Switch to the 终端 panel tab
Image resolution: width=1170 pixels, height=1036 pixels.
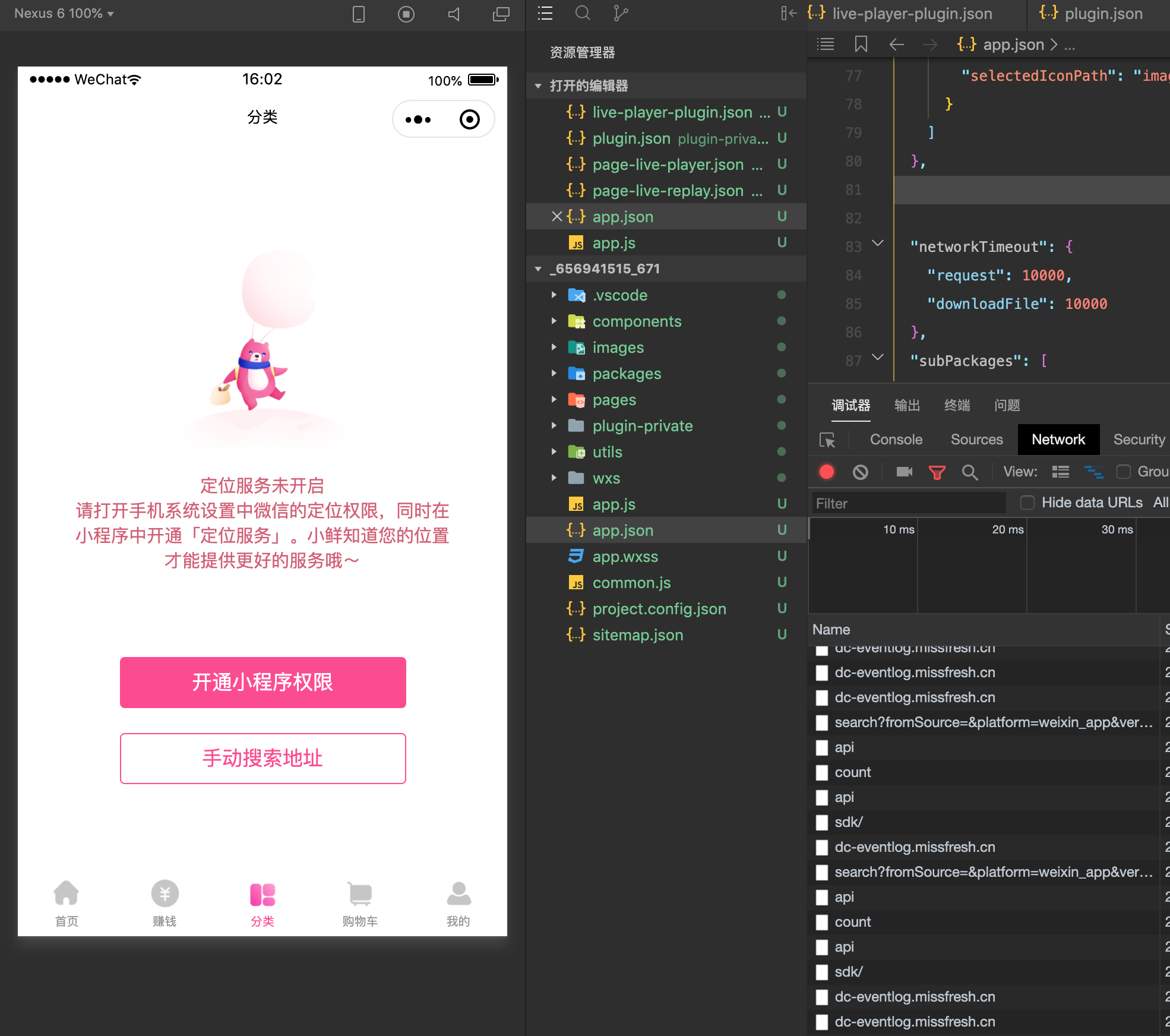[x=957, y=405]
